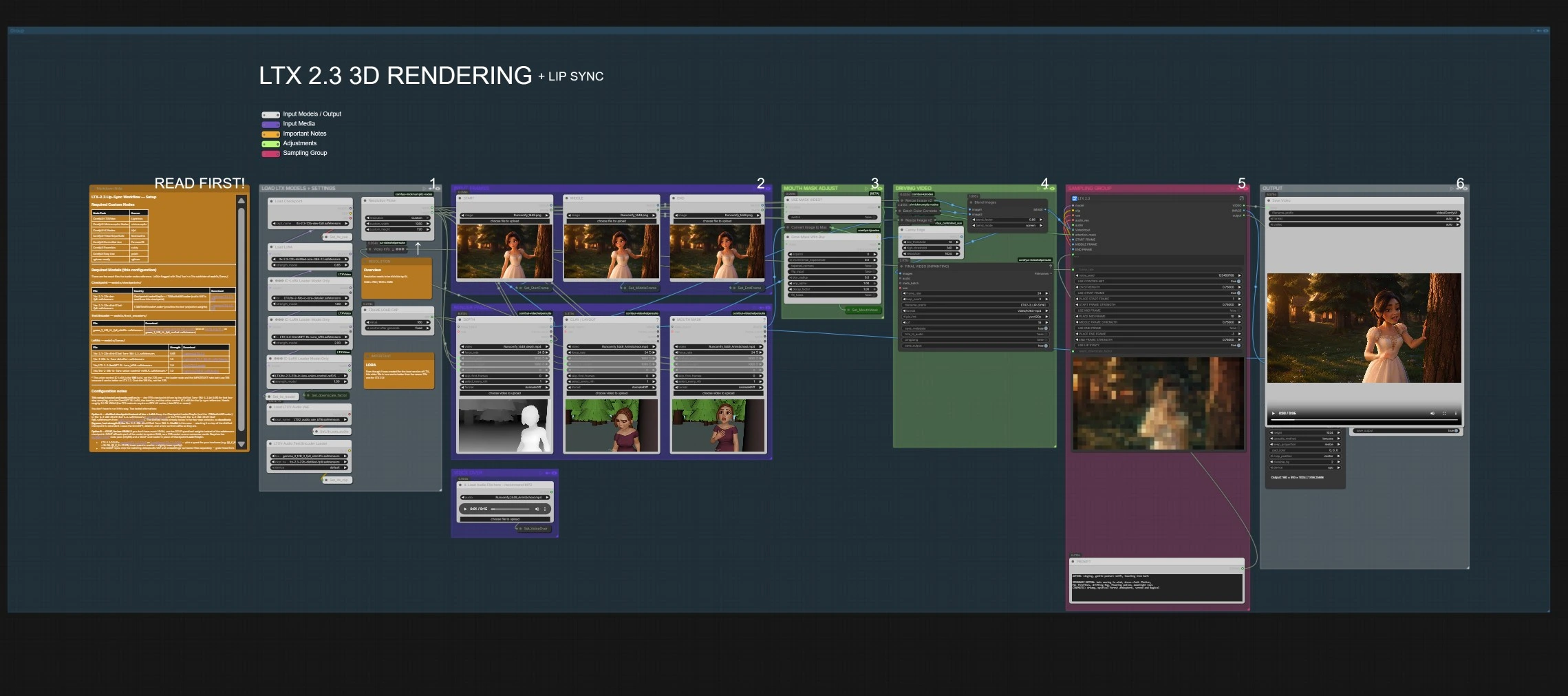
Task: Seek within the audio player progress bar
Action: (x=511, y=509)
